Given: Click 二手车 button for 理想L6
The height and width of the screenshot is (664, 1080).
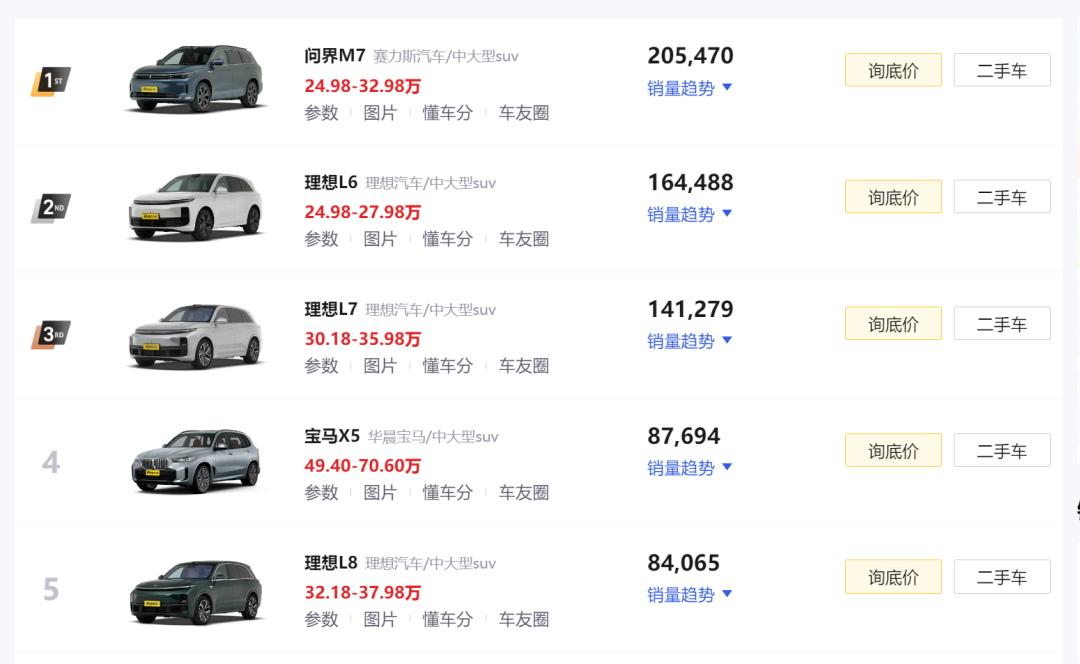Looking at the screenshot, I should tap(1002, 197).
